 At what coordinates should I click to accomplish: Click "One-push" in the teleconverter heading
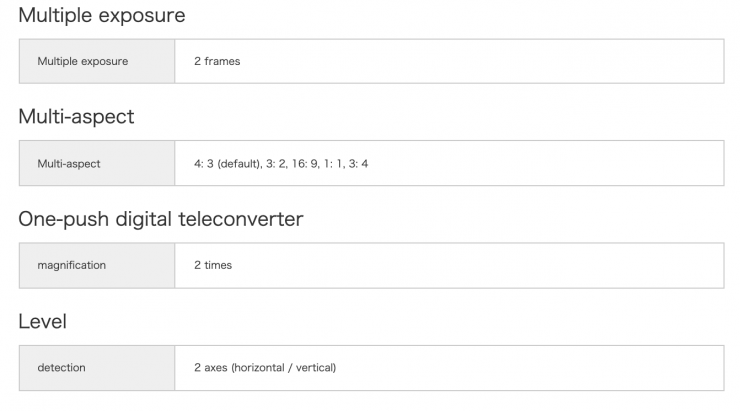(x=63, y=220)
